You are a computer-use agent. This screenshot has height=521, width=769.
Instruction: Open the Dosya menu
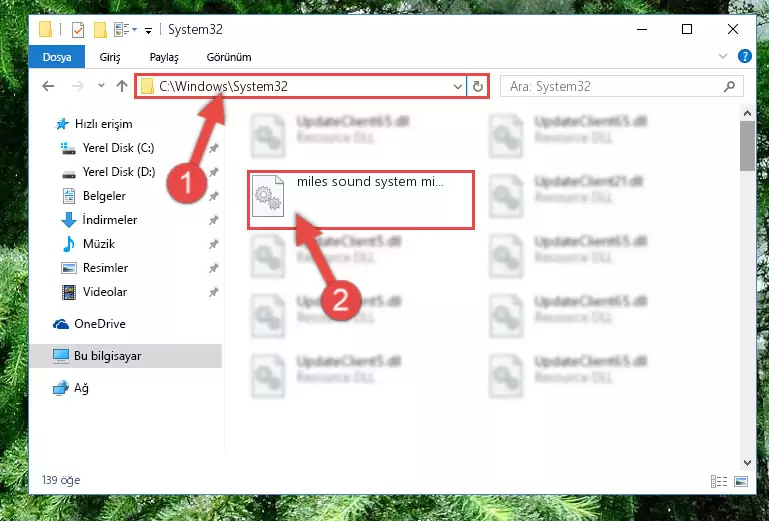tap(57, 57)
